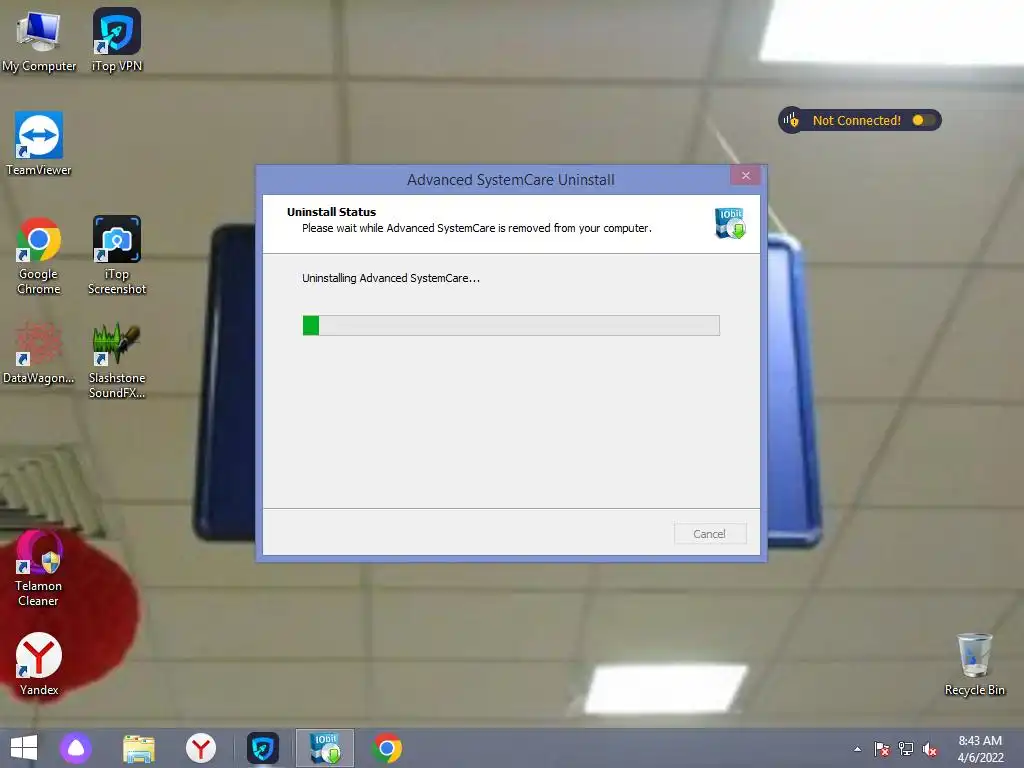Launch Google Chrome desktop shortcut

(39, 256)
